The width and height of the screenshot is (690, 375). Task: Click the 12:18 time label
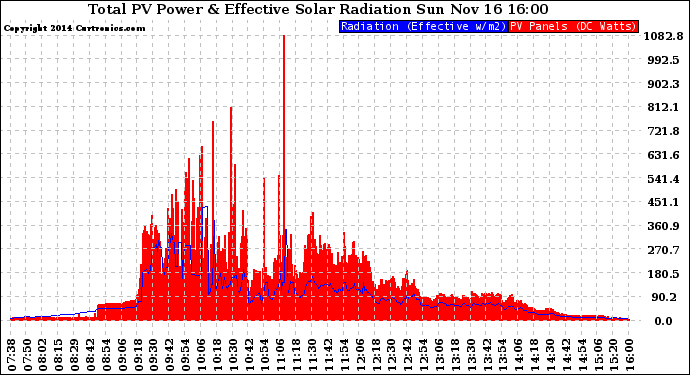click(376, 355)
